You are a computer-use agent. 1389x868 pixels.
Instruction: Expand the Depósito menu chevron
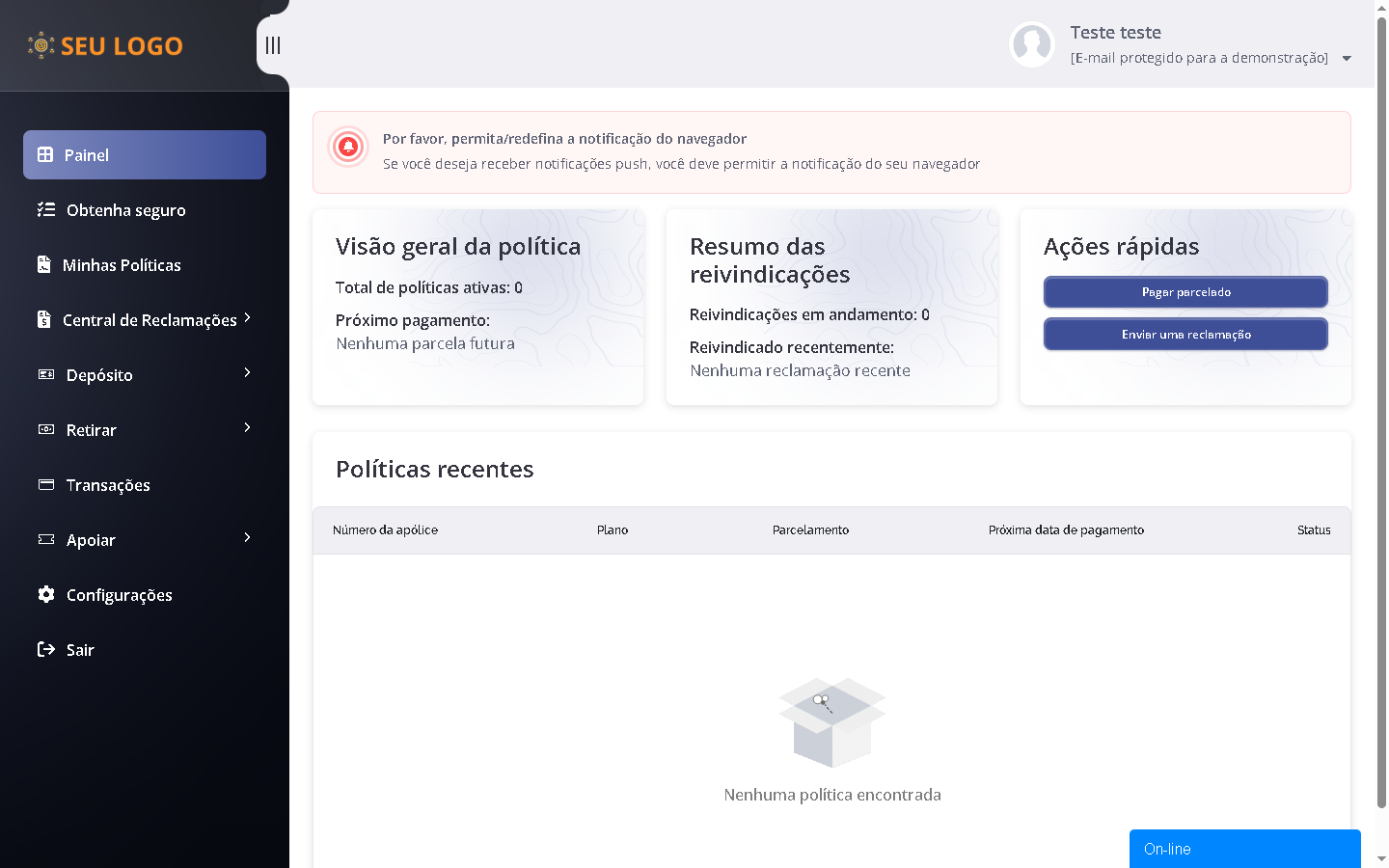tap(247, 372)
